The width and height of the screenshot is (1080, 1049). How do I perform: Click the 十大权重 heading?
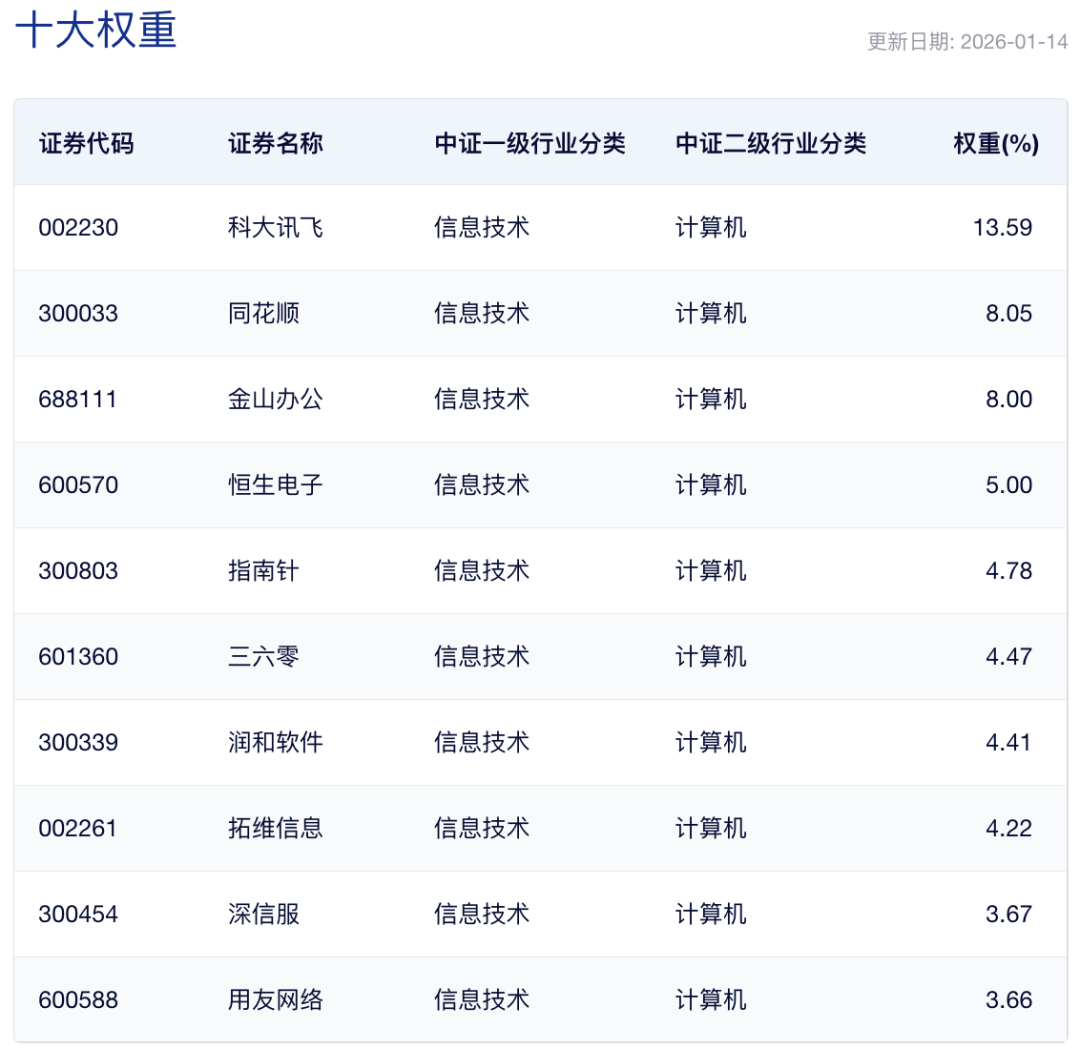pyautogui.click(x=96, y=30)
